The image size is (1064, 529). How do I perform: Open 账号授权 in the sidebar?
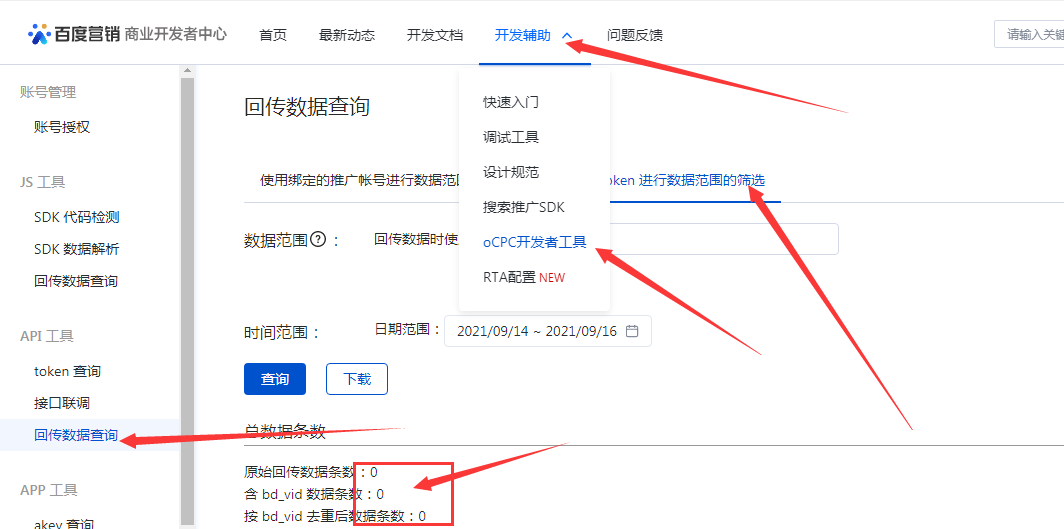(x=62, y=127)
